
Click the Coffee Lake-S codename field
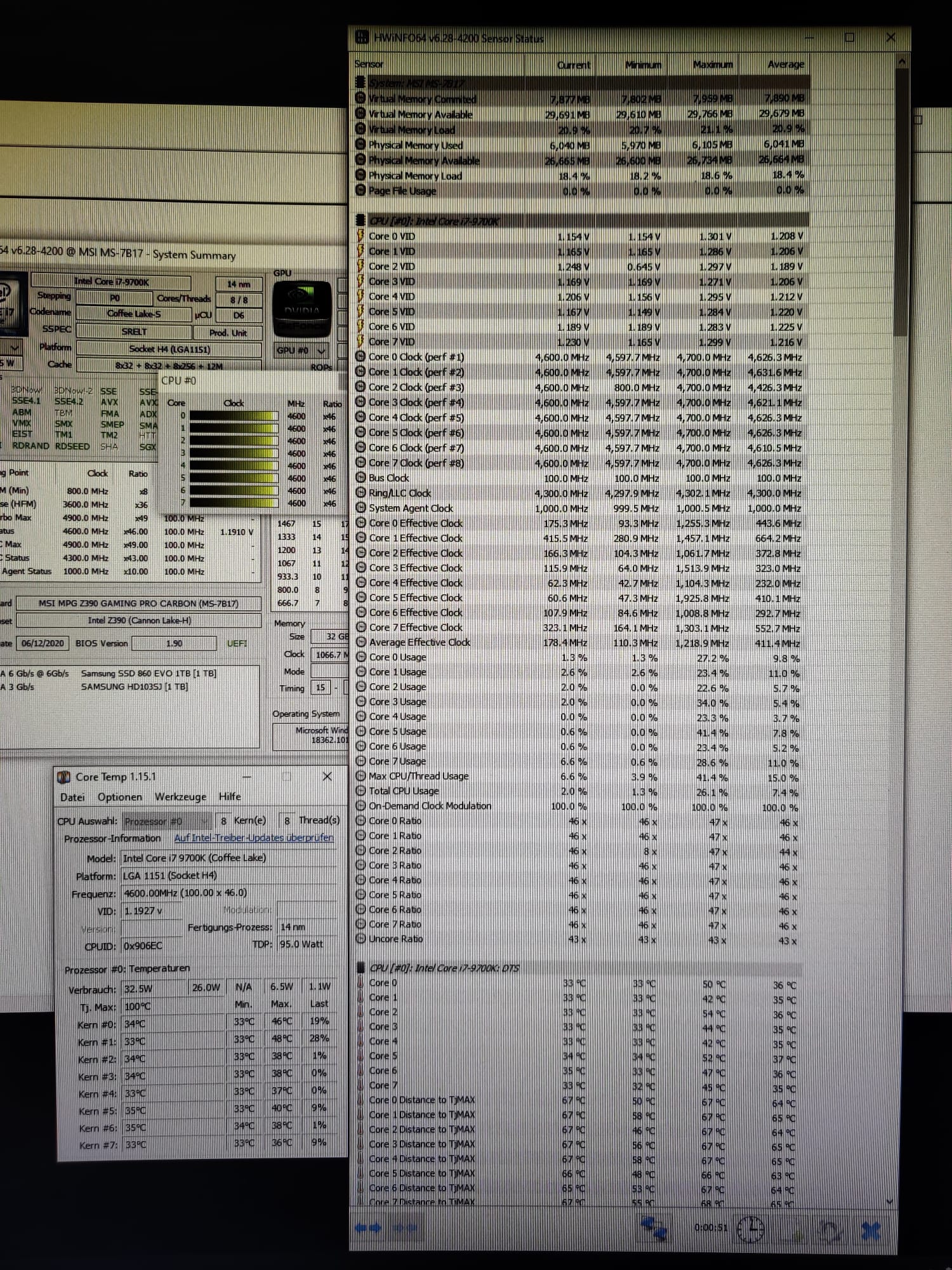point(133,314)
